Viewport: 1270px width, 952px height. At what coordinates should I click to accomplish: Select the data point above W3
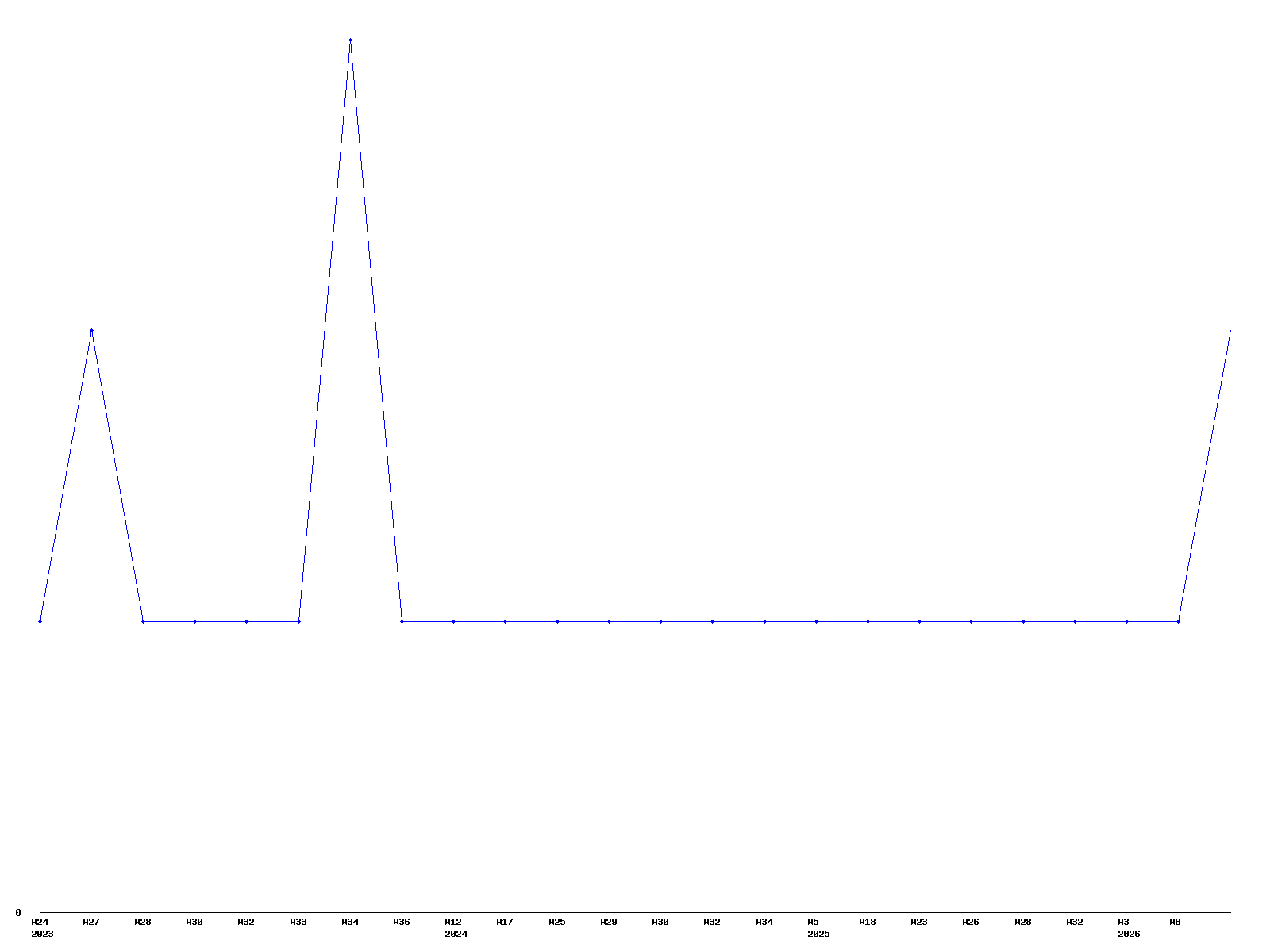1126,621
